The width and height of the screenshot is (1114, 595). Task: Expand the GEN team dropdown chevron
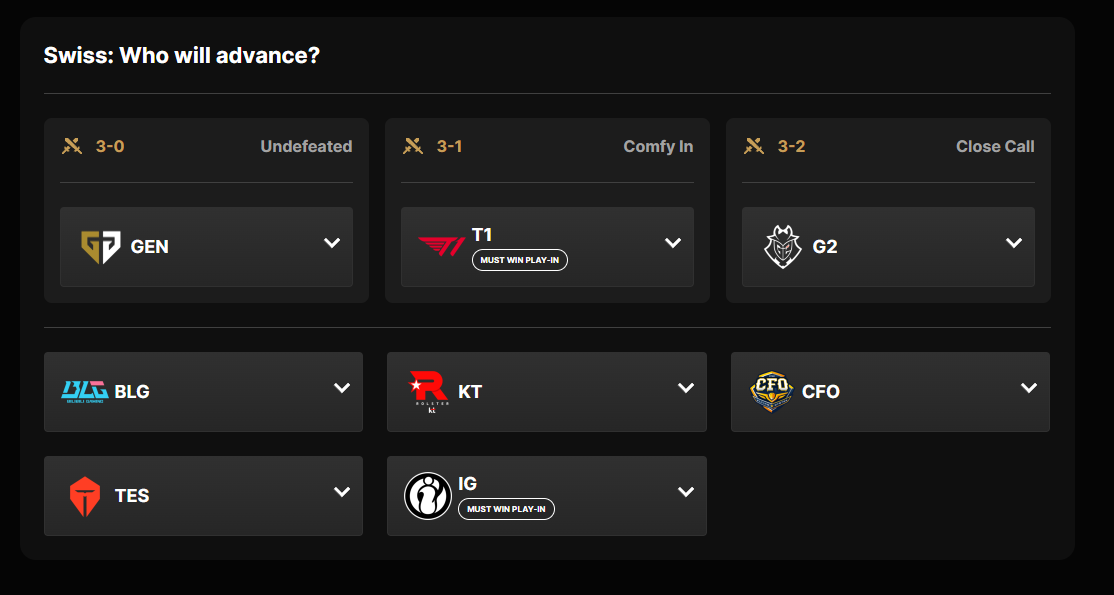tap(332, 243)
